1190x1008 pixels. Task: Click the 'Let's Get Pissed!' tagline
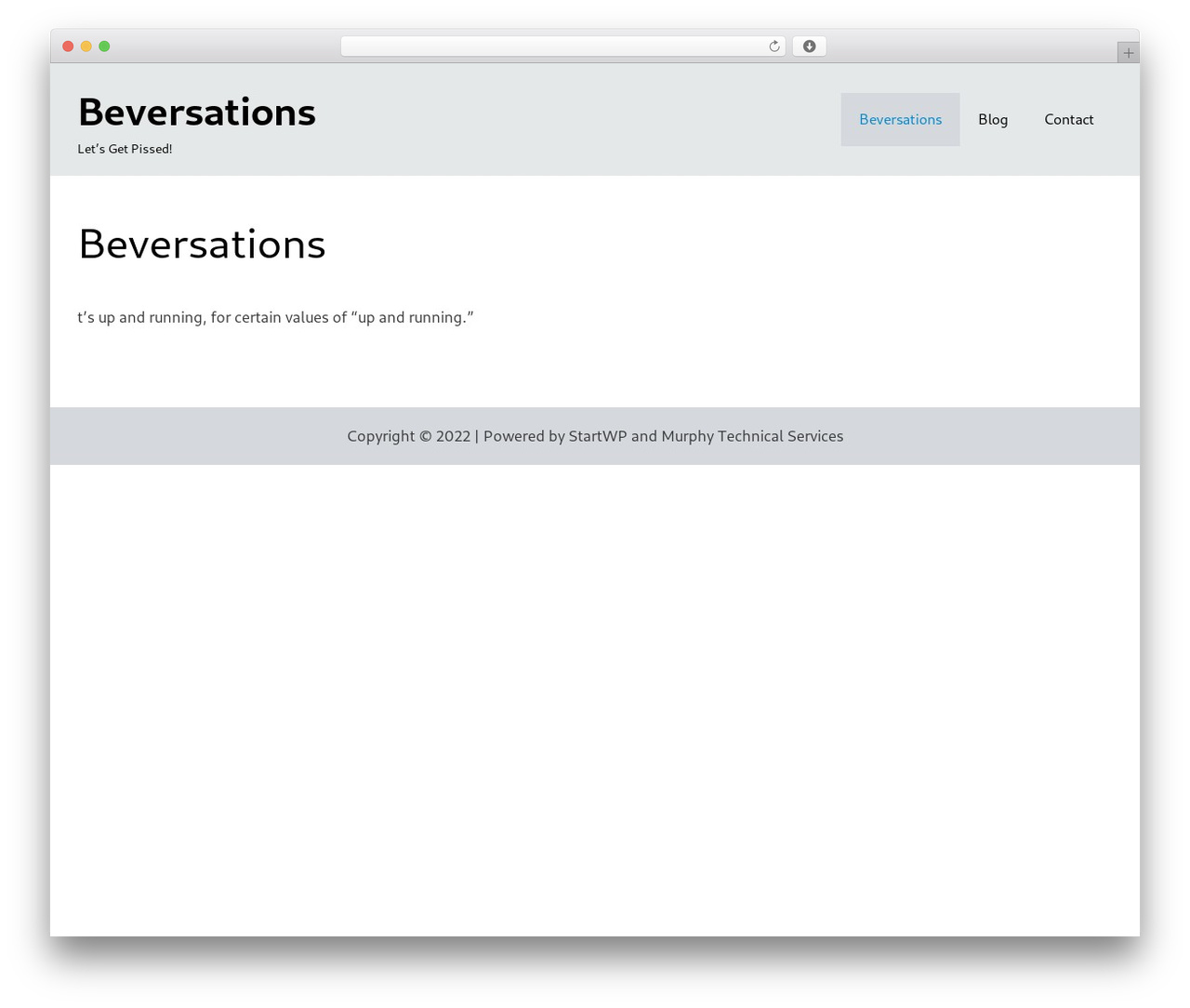coord(125,149)
